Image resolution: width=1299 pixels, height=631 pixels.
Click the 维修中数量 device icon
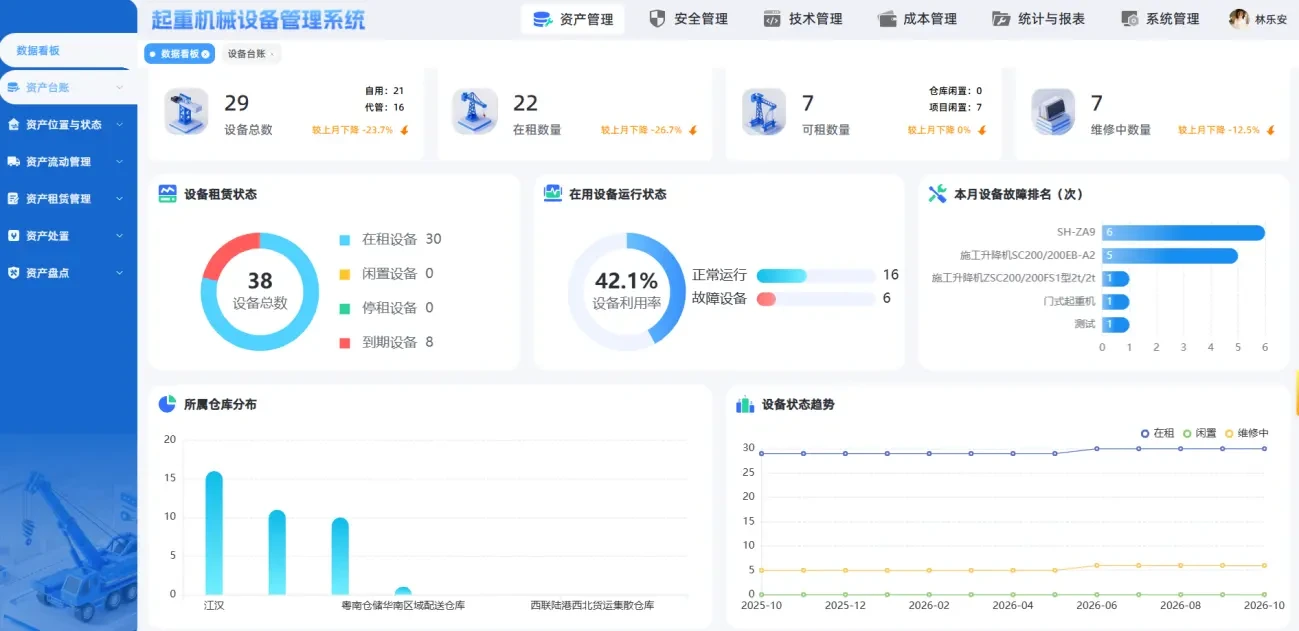pos(1053,112)
